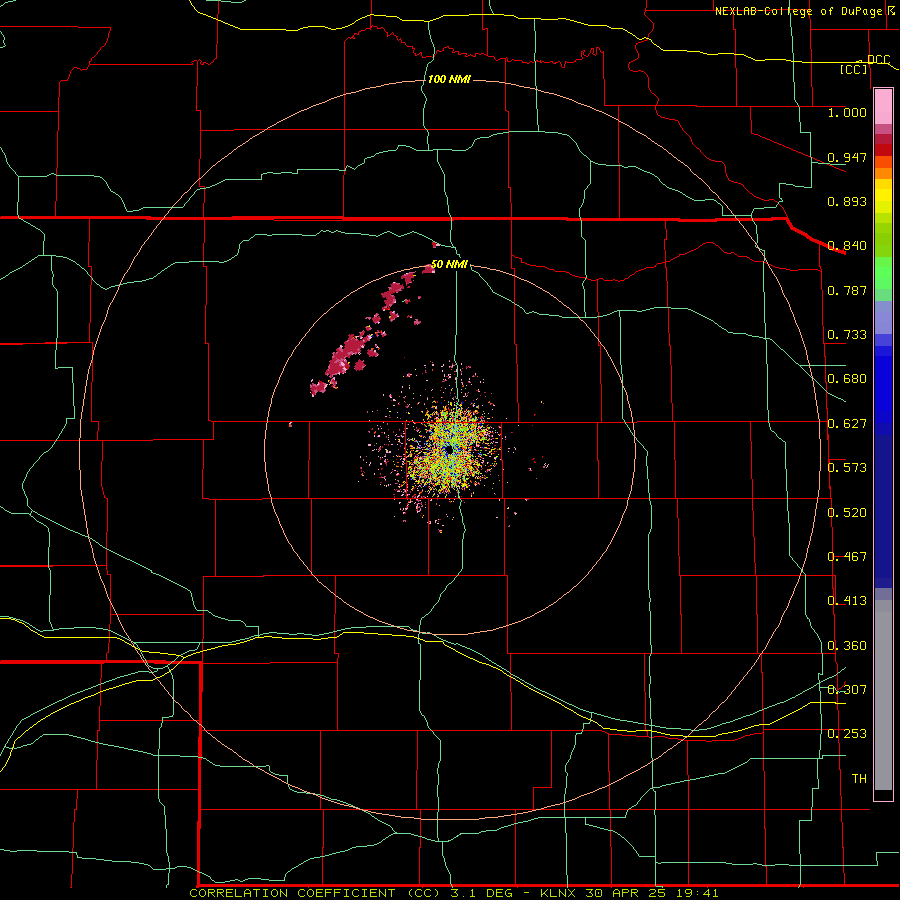Click the 0.467 legend value

point(847,557)
